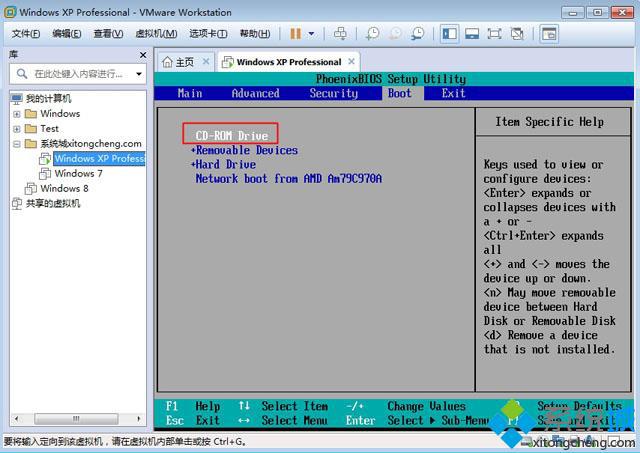Expand the Windows folder in library
This screenshot has height=453, width=640.
coord(17,114)
